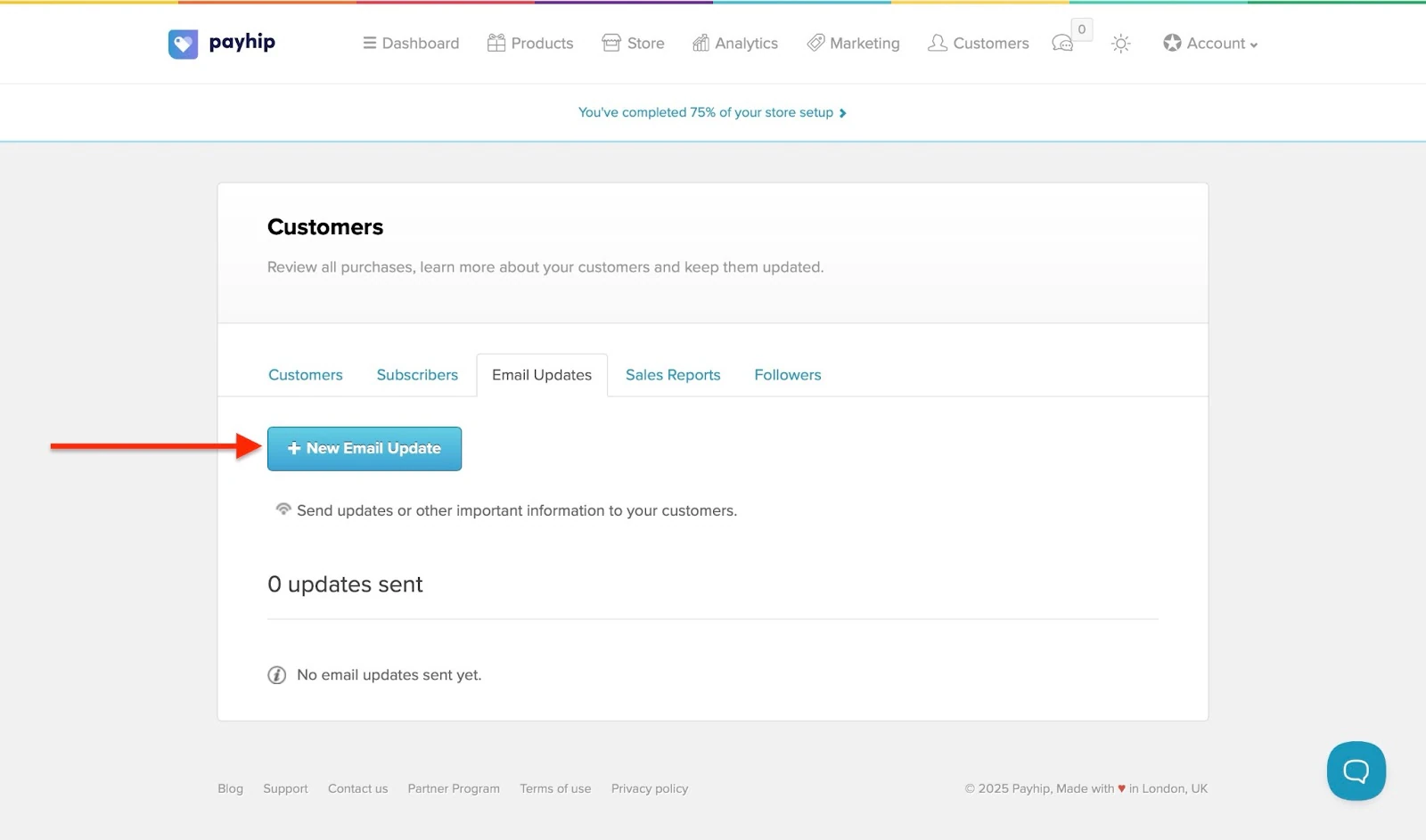The image size is (1426, 840).
Task: Click the payhip wordmark
Action: (x=242, y=42)
